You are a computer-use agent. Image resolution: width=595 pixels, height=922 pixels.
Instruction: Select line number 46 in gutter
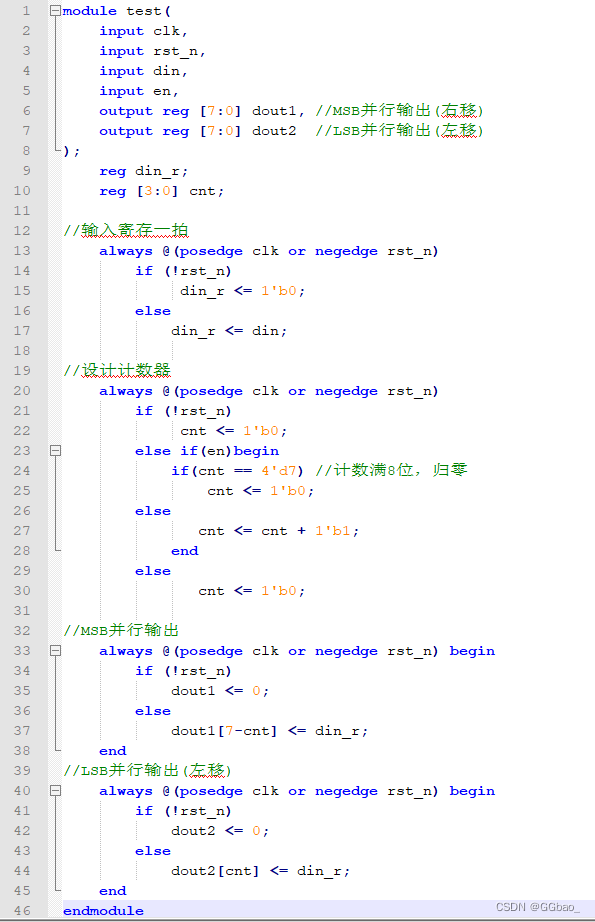click(22, 910)
